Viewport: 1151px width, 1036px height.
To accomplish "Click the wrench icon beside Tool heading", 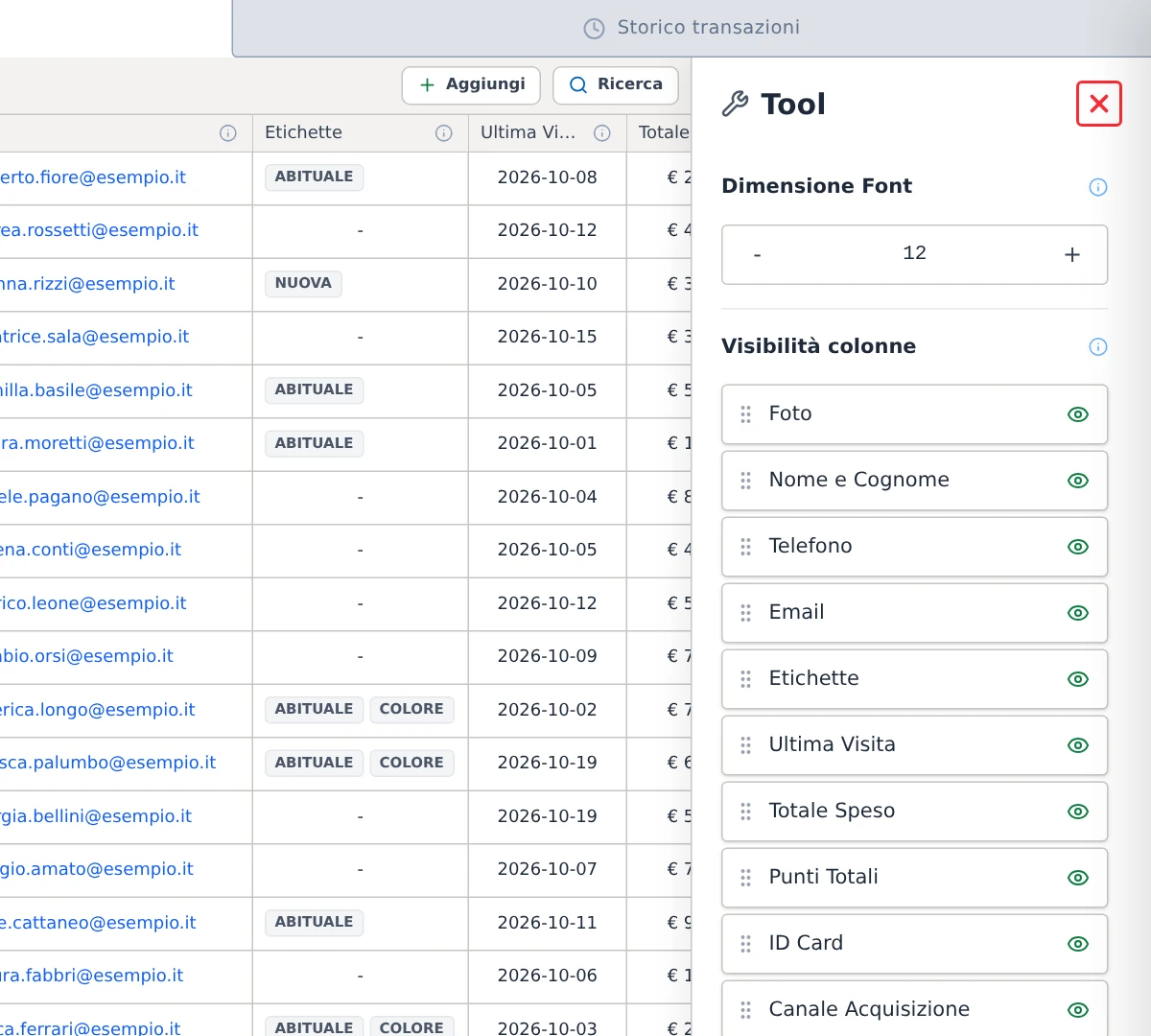I will tap(735, 104).
